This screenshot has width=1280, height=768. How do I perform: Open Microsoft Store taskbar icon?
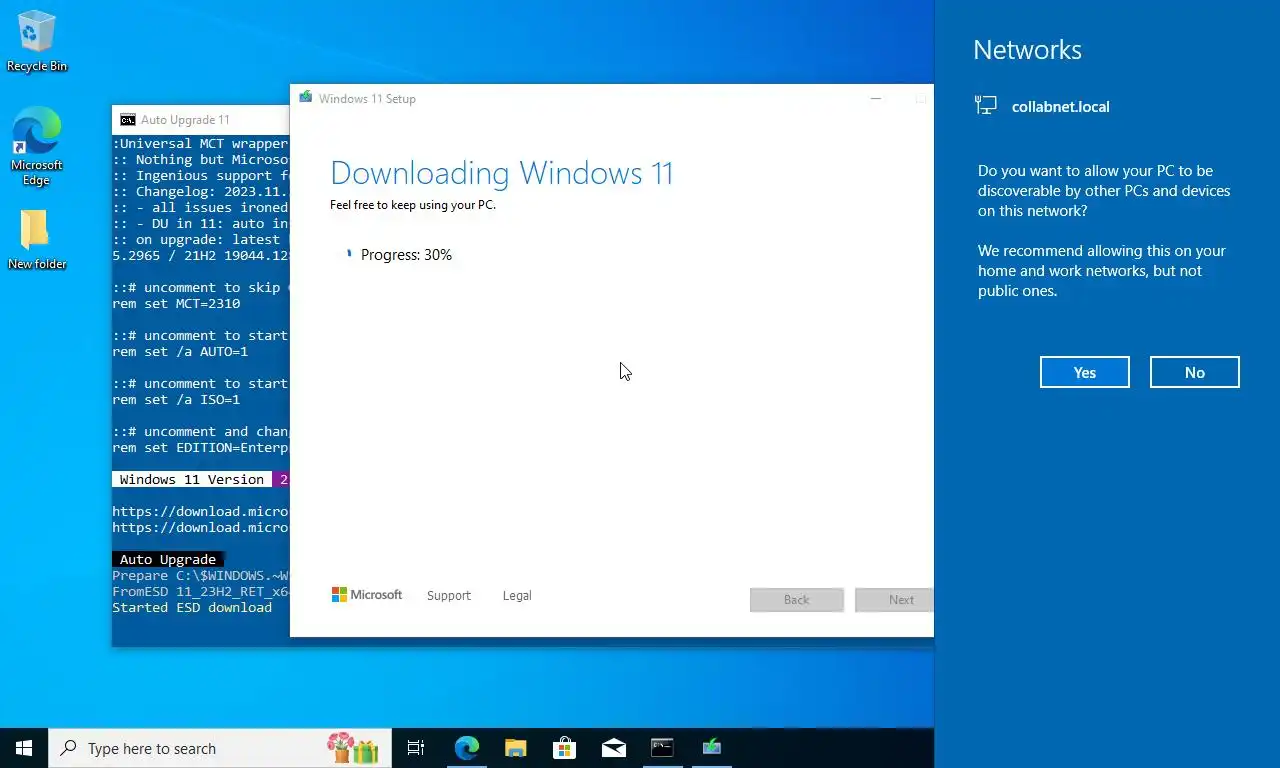(565, 748)
